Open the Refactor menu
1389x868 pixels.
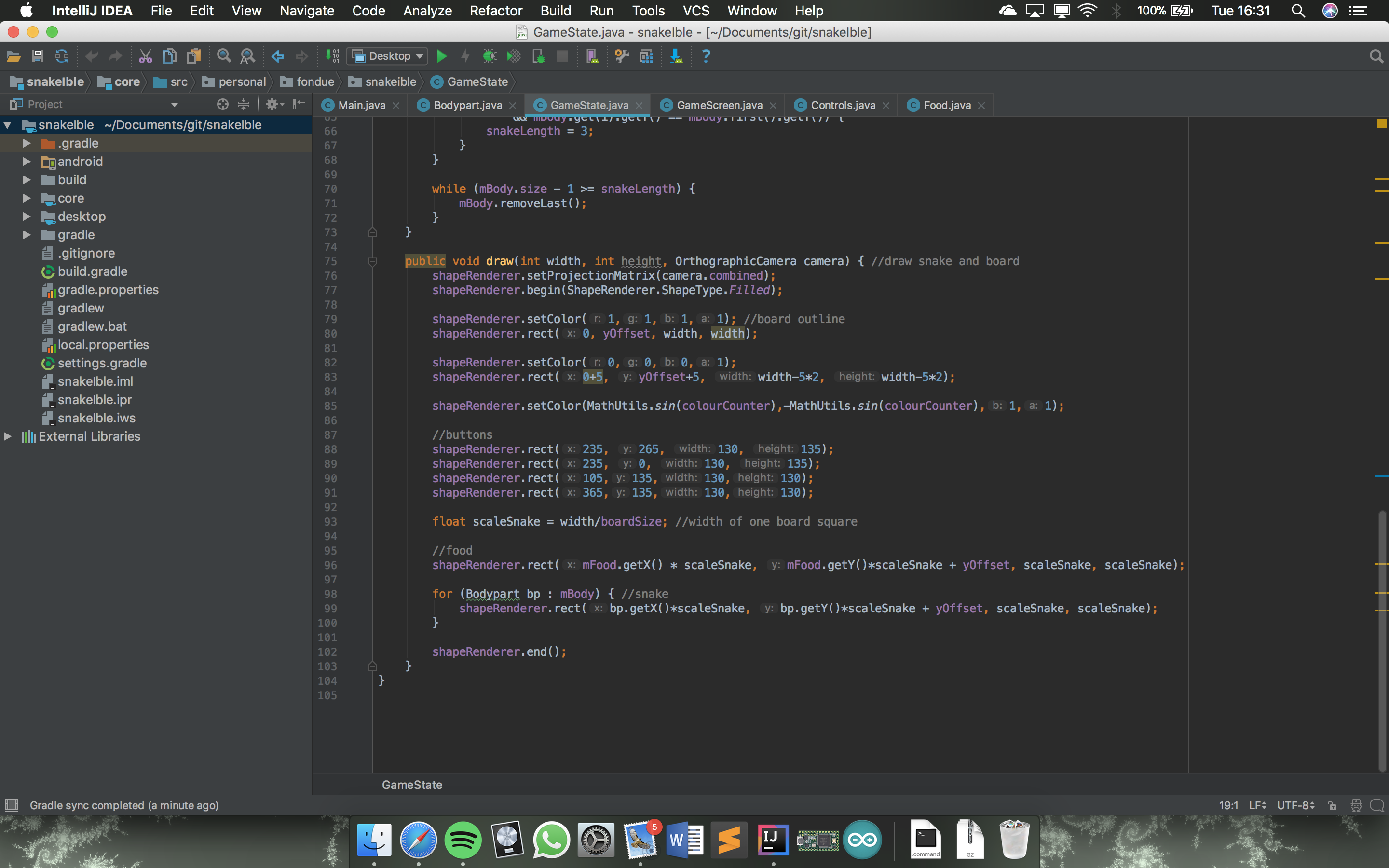tap(495, 10)
